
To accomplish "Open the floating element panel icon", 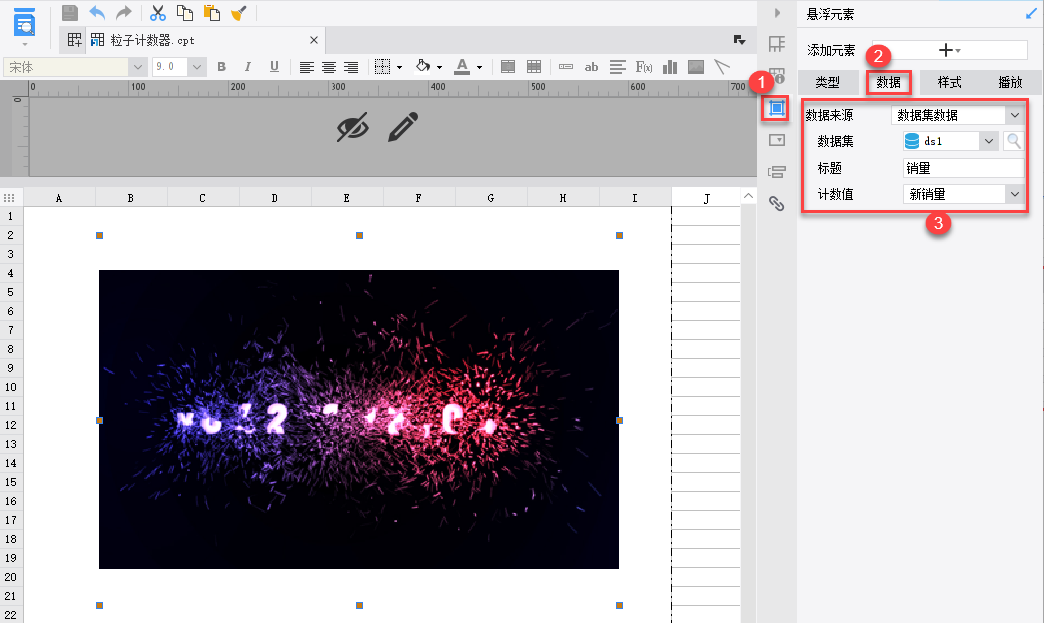I will (x=776, y=108).
